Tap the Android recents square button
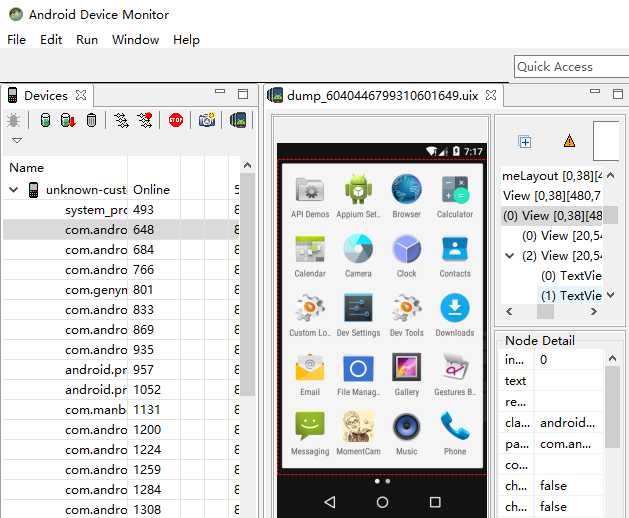Screen dimensions: 629x518 [435, 502]
